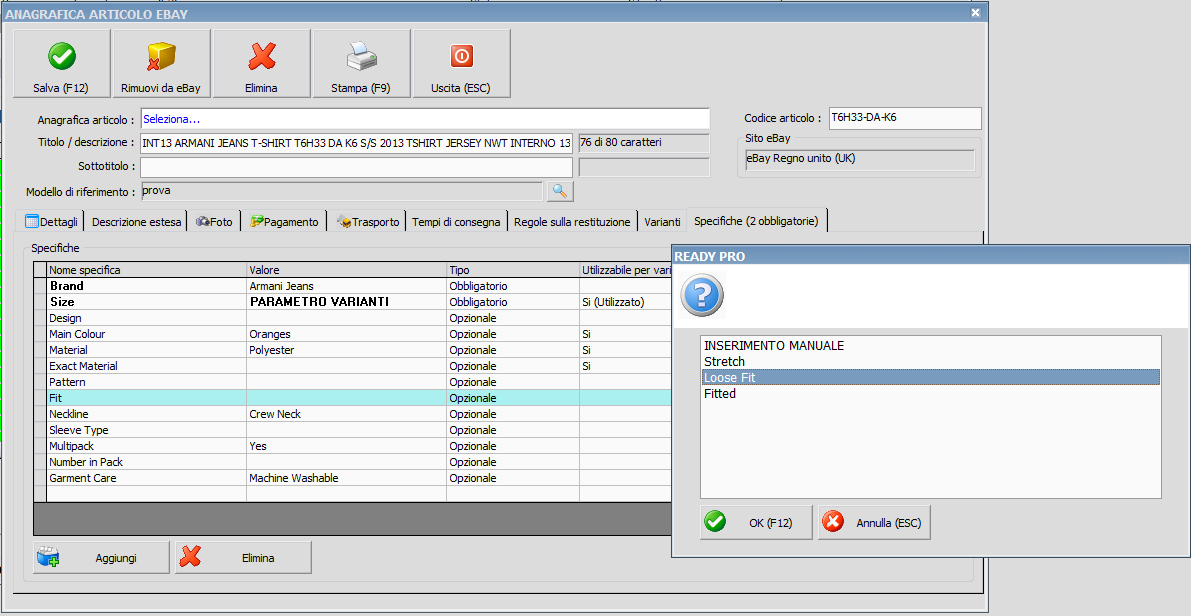This screenshot has height=616, width=1191.
Task: Click the Armani Jeans value cell
Action: 346,286
